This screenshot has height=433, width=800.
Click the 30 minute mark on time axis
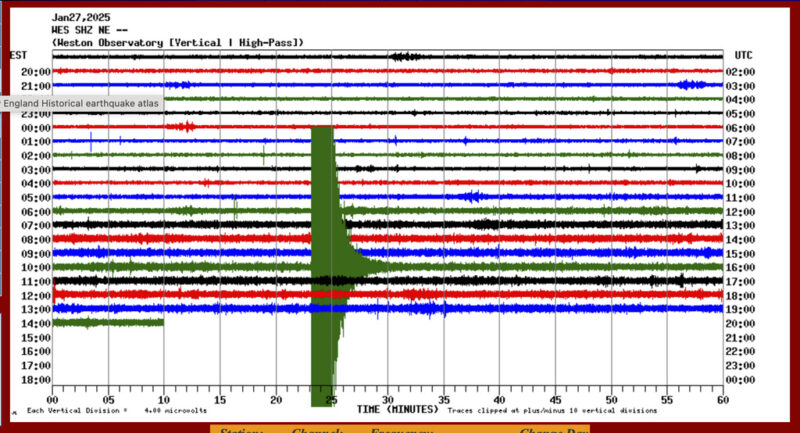point(388,398)
